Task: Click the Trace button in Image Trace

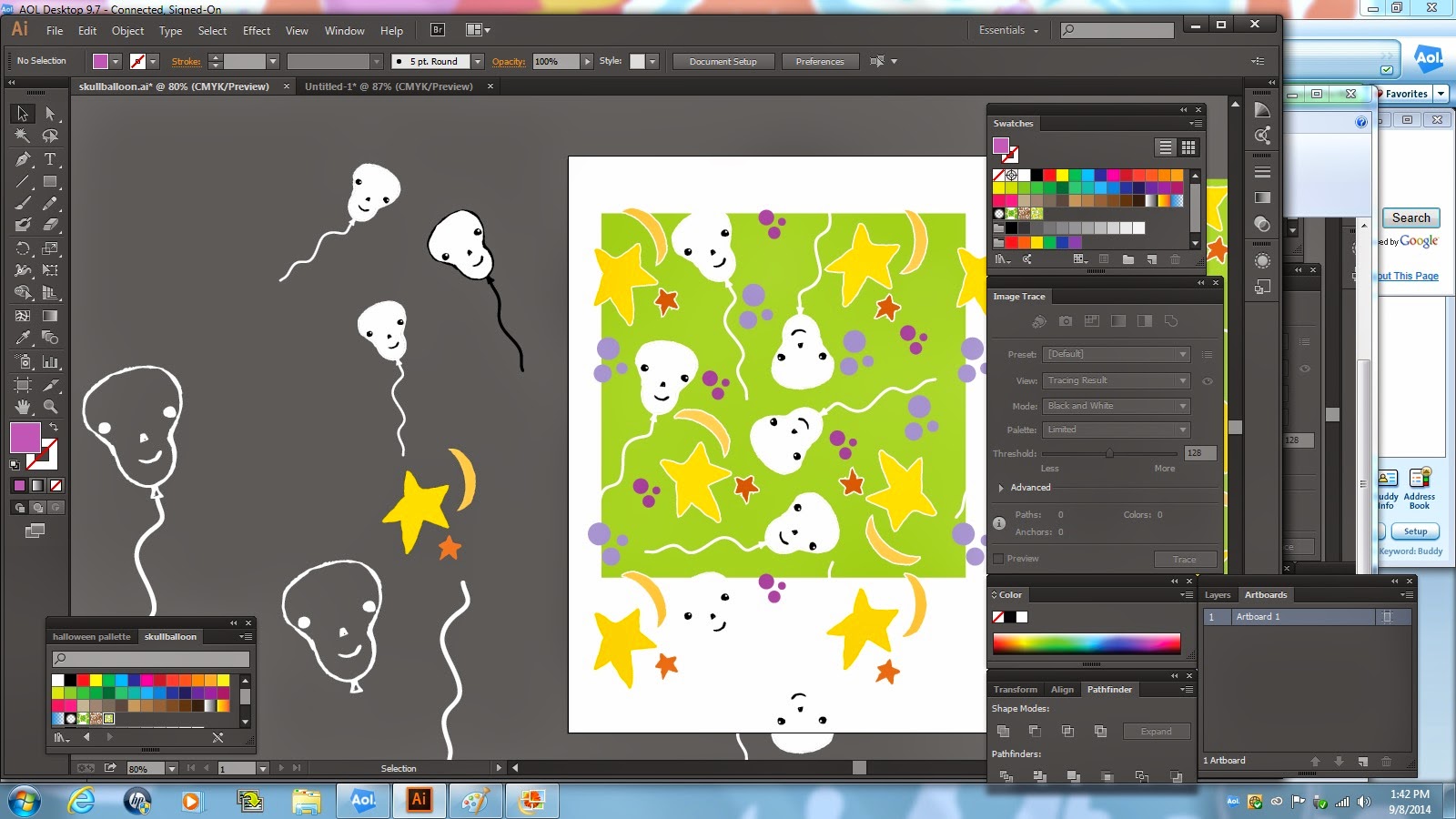Action: 1185,560
